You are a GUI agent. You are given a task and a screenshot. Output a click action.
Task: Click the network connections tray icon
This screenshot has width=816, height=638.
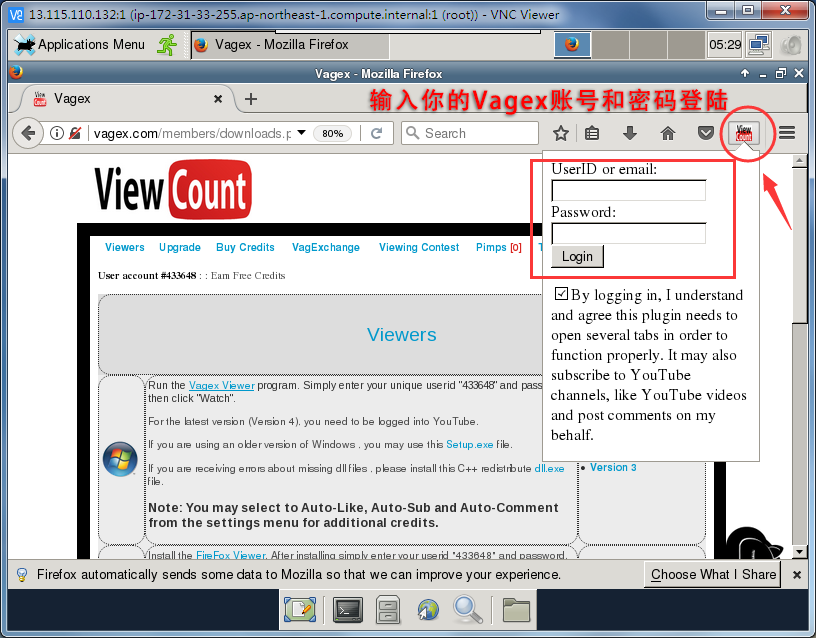(759, 45)
